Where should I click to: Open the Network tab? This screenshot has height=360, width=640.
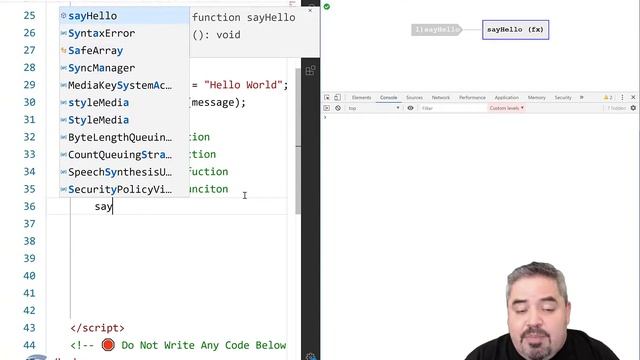(441, 98)
